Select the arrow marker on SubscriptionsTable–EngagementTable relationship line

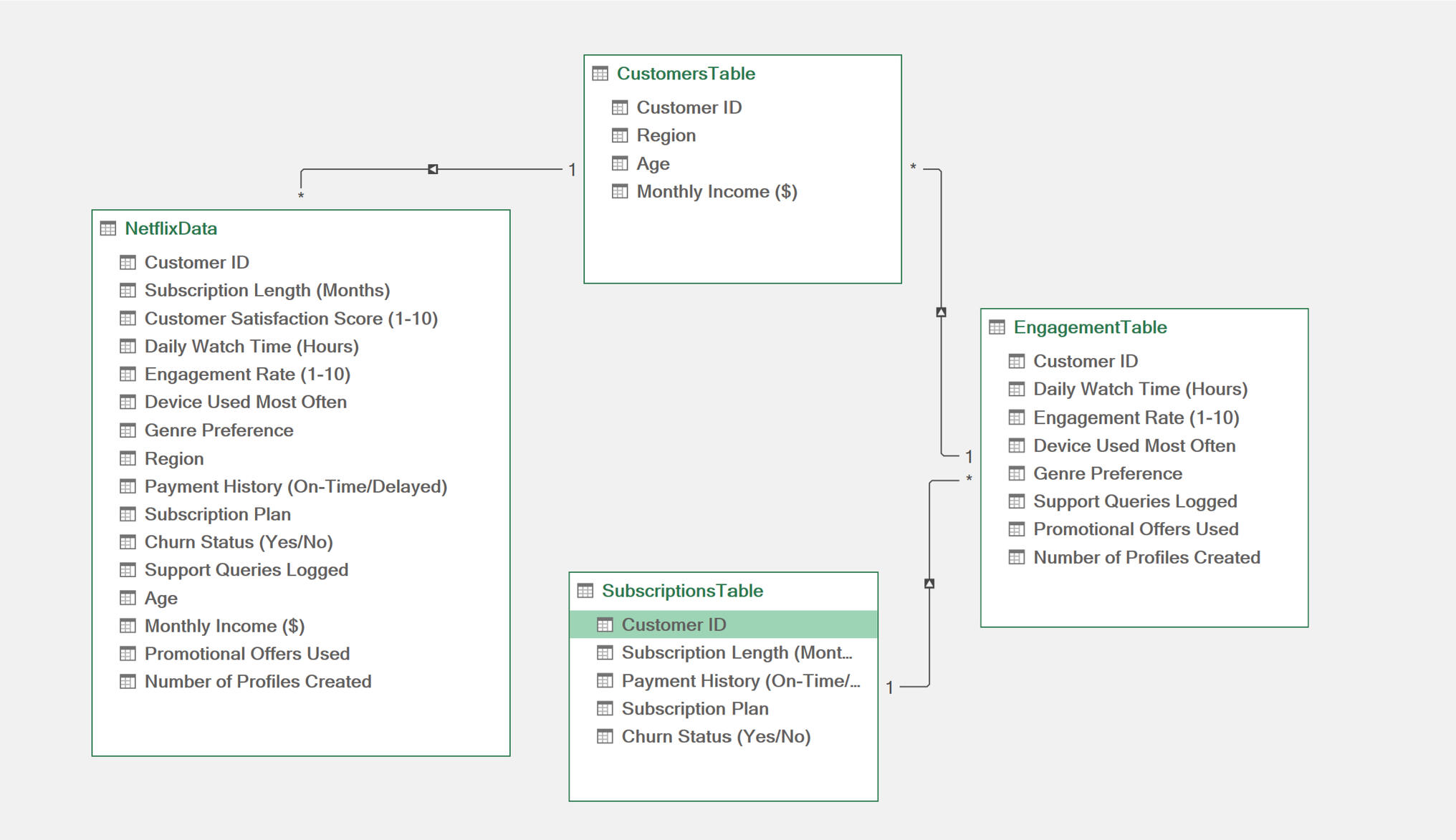pyautogui.click(x=929, y=584)
